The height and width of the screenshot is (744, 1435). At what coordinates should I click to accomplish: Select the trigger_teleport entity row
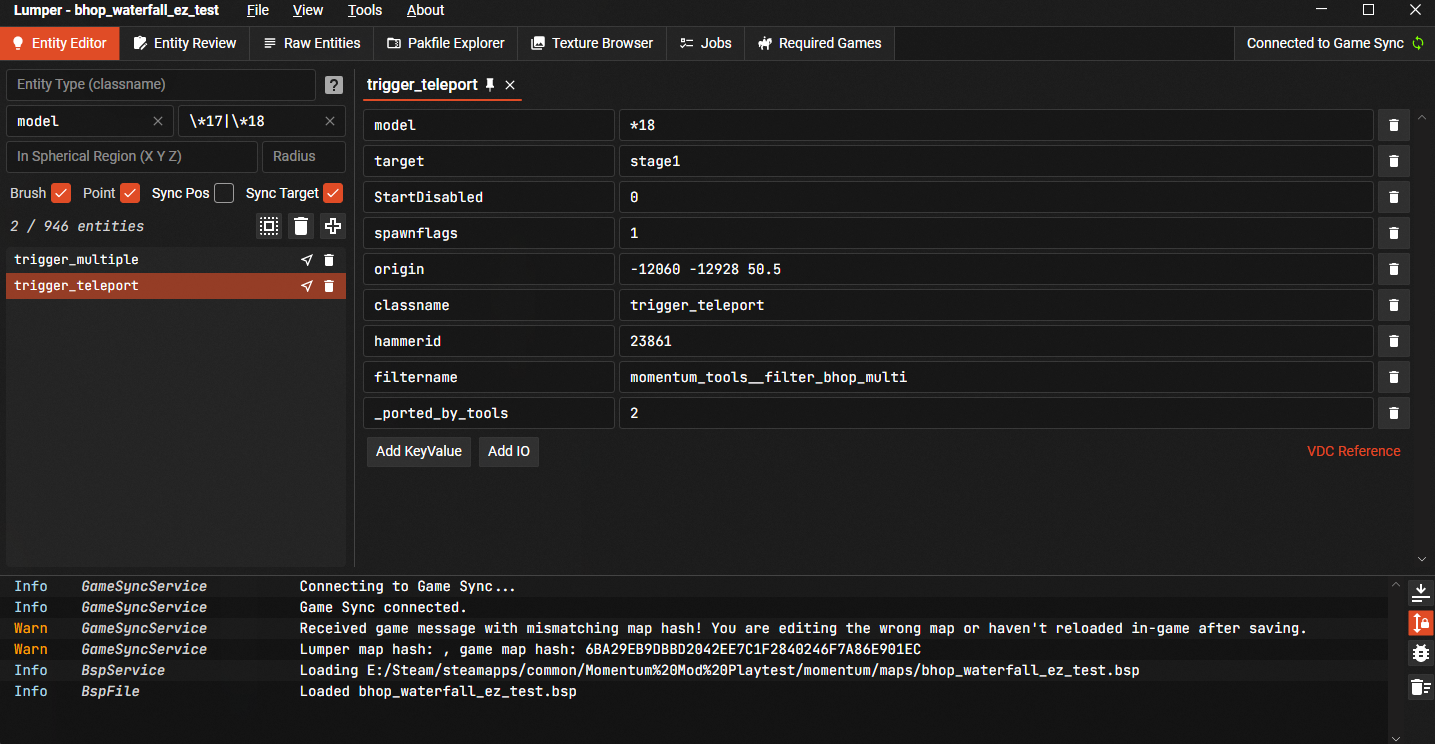click(176, 286)
